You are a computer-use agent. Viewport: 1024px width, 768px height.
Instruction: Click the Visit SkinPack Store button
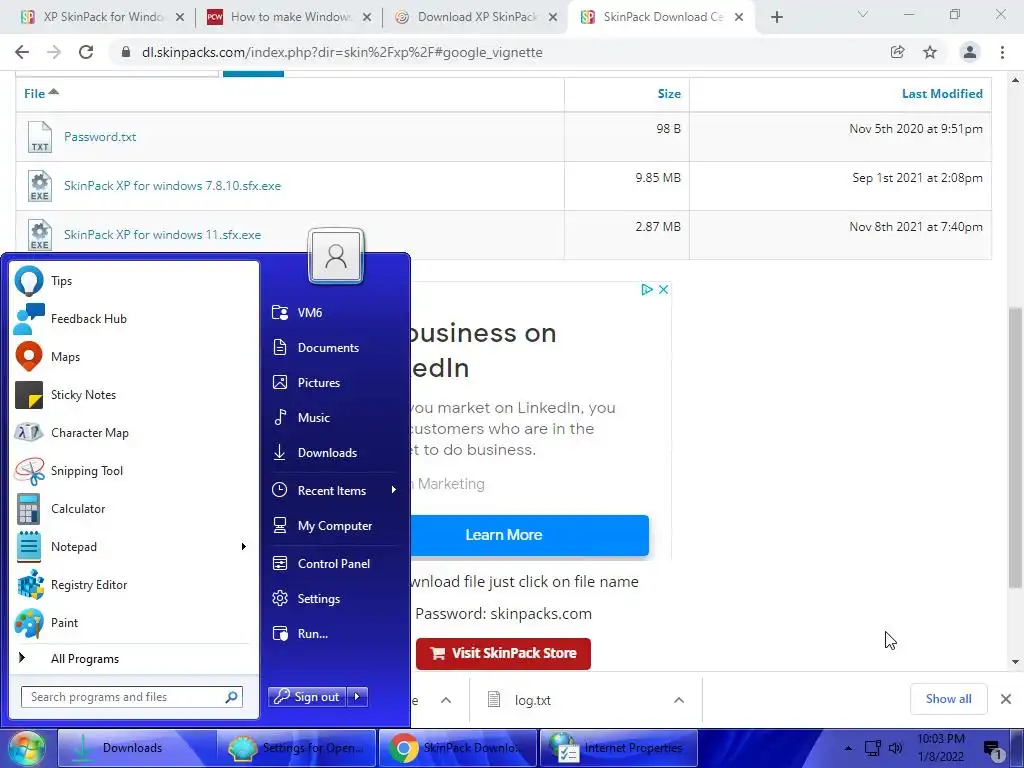[x=503, y=653]
